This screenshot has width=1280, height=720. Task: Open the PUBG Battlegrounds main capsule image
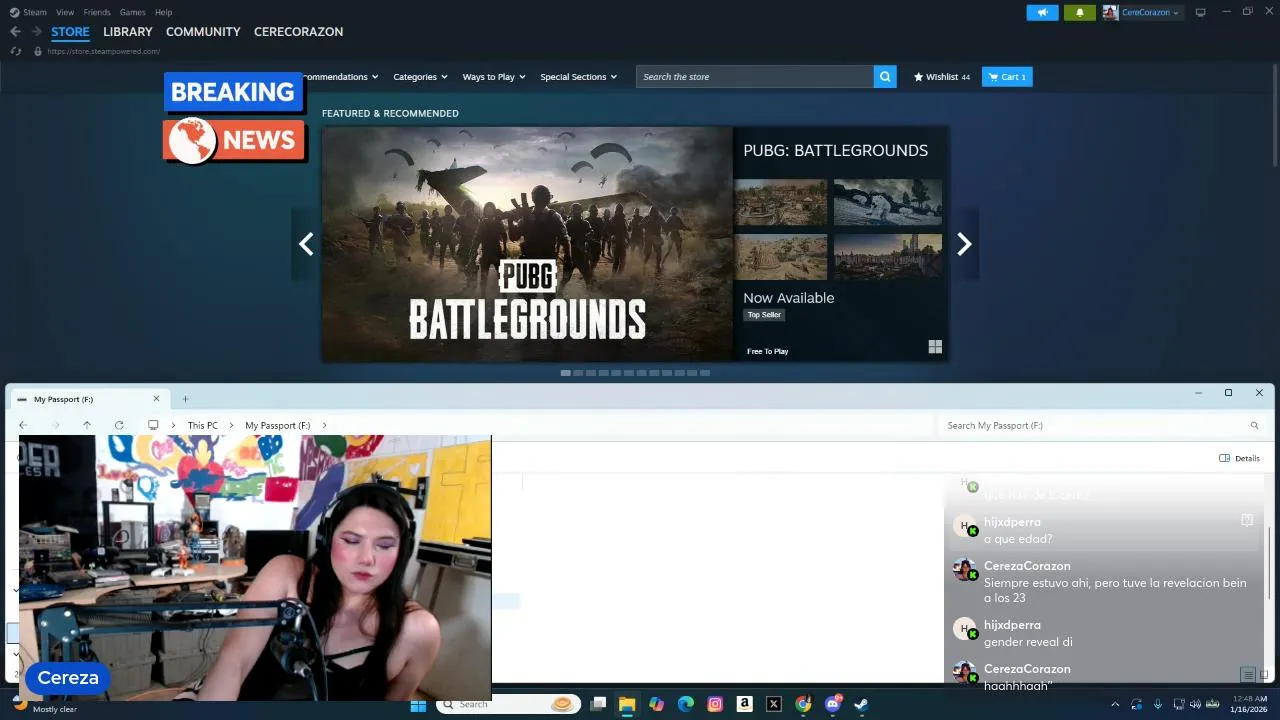tap(527, 244)
